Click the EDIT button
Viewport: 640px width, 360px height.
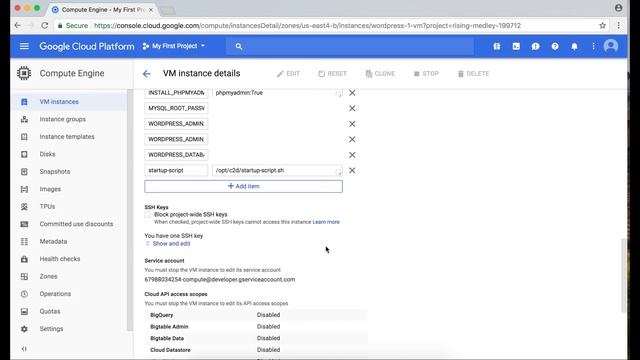click(x=288, y=74)
